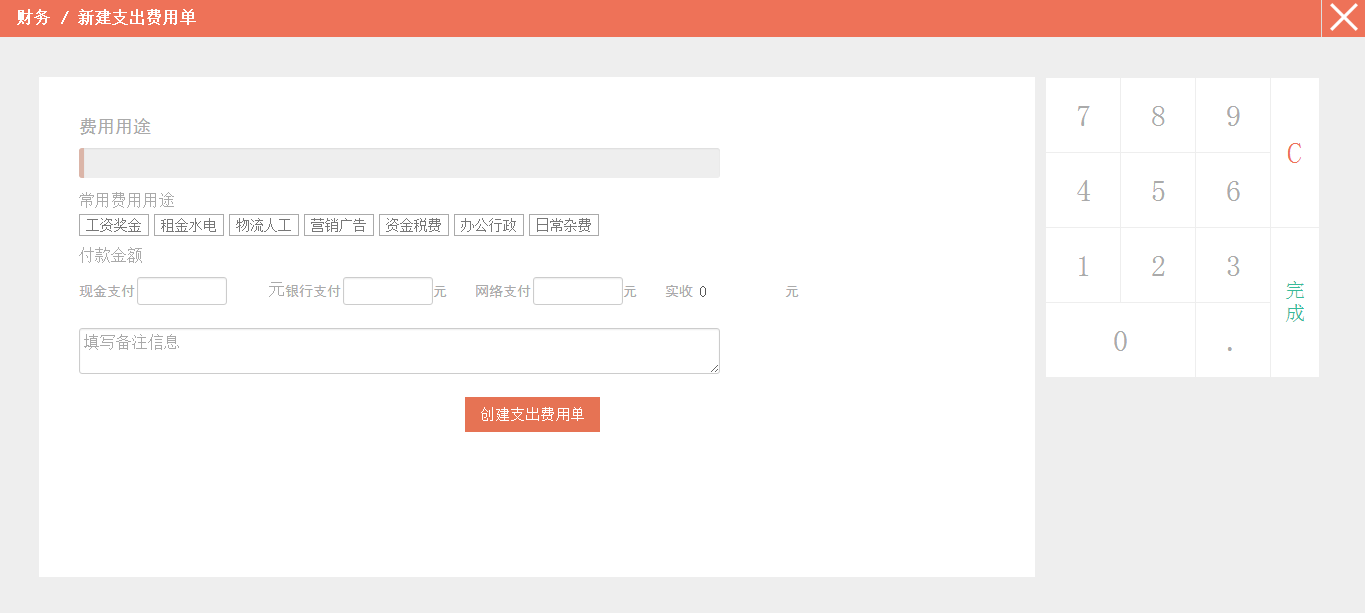
Task: Focus the 银行支付 amount field
Action: pos(388,291)
